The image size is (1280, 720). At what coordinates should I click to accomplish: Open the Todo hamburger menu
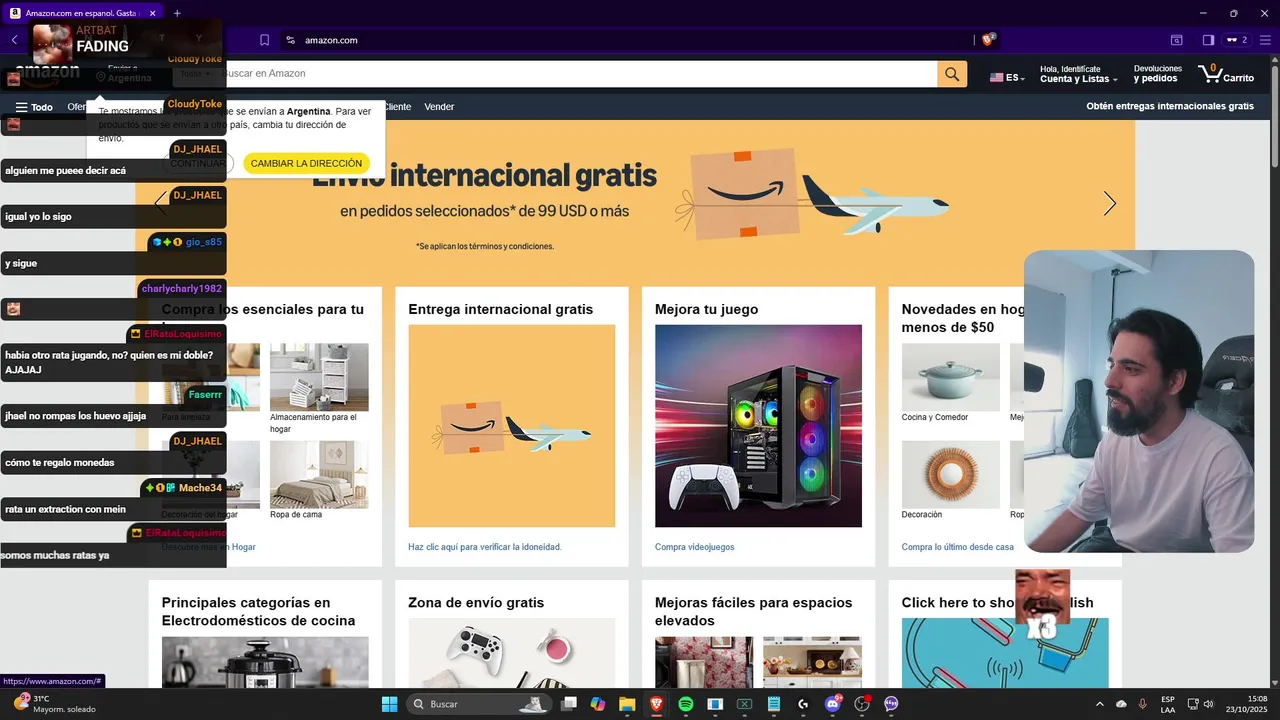[34, 107]
